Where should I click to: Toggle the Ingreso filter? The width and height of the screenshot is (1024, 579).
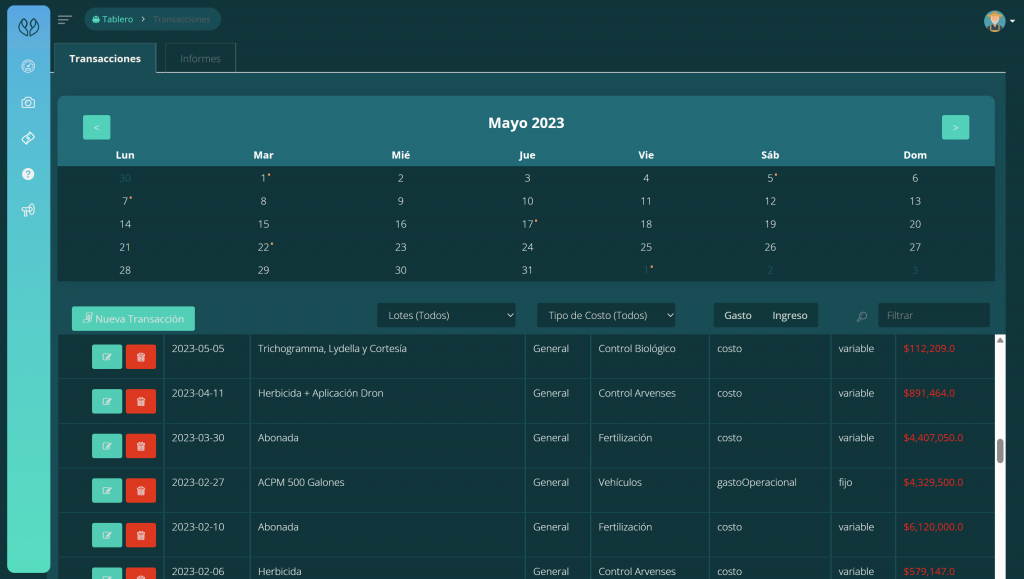(791, 314)
